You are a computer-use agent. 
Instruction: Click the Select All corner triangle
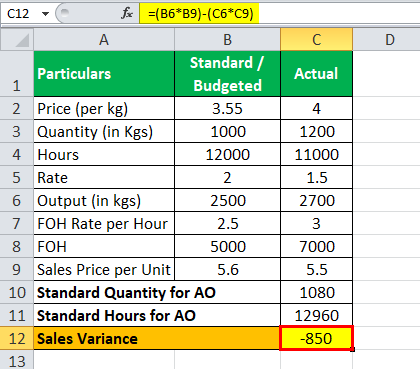click(x=17, y=40)
